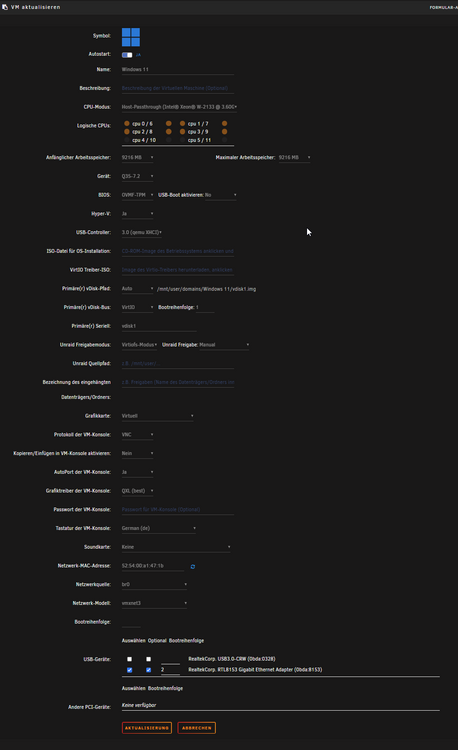Screen dimensions: 458x750
Task: Click the ABBRECHEN button
Action: (x=196, y=728)
